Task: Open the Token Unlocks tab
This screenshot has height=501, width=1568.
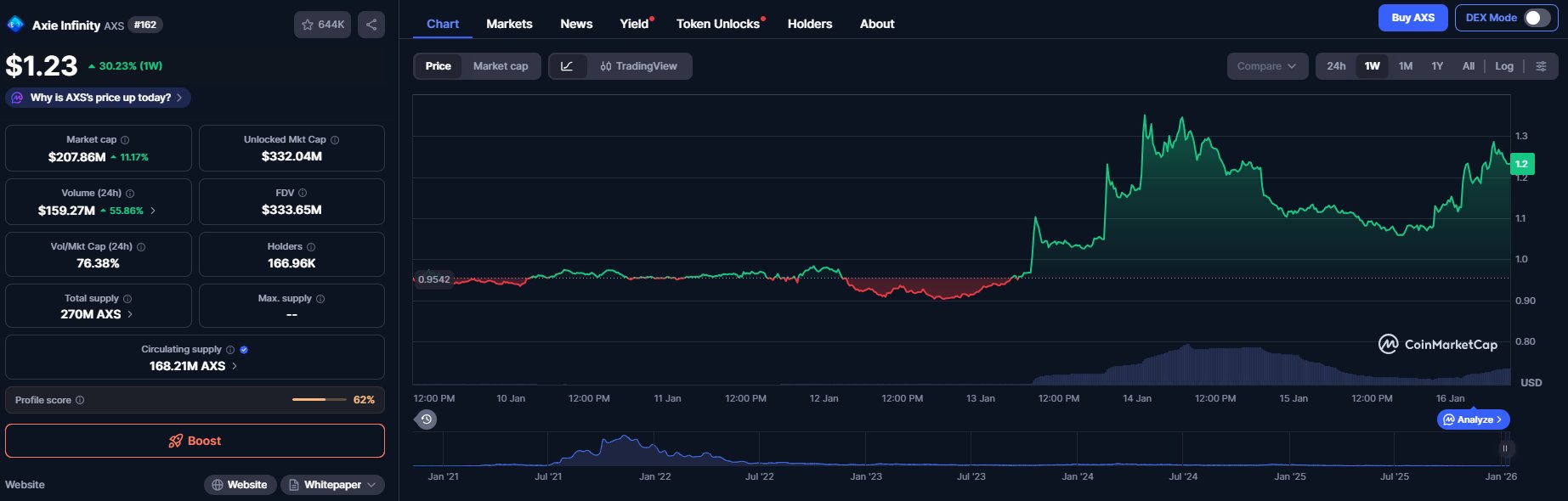Action: pyautogui.click(x=718, y=24)
